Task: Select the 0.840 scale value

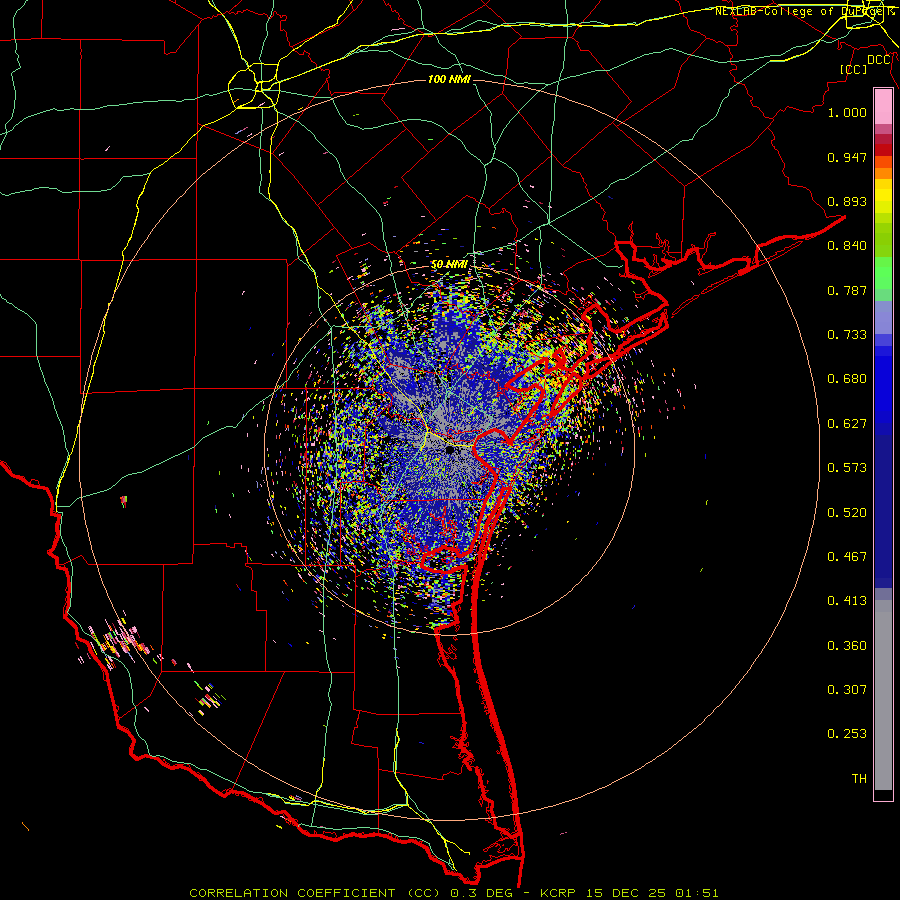Action: coord(847,246)
